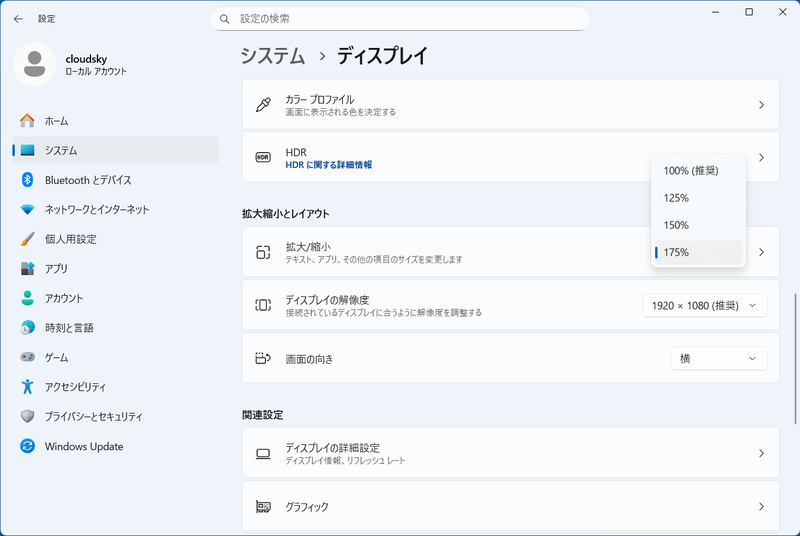Expand the 拡大/縮小 row chevron
This screenshot has height=536, width=800.
click(x=761, y=252)
